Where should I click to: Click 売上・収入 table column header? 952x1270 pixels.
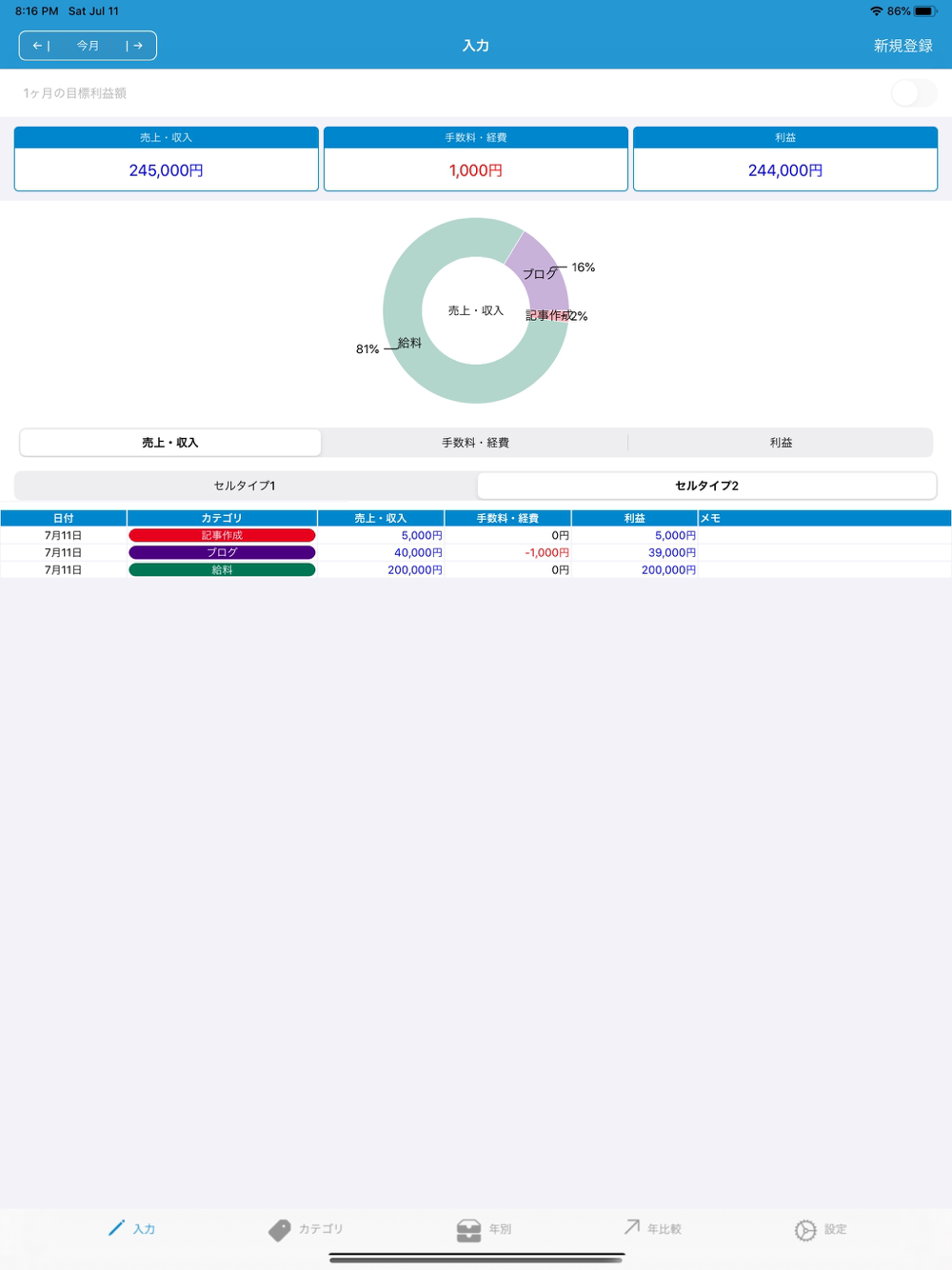381,519
